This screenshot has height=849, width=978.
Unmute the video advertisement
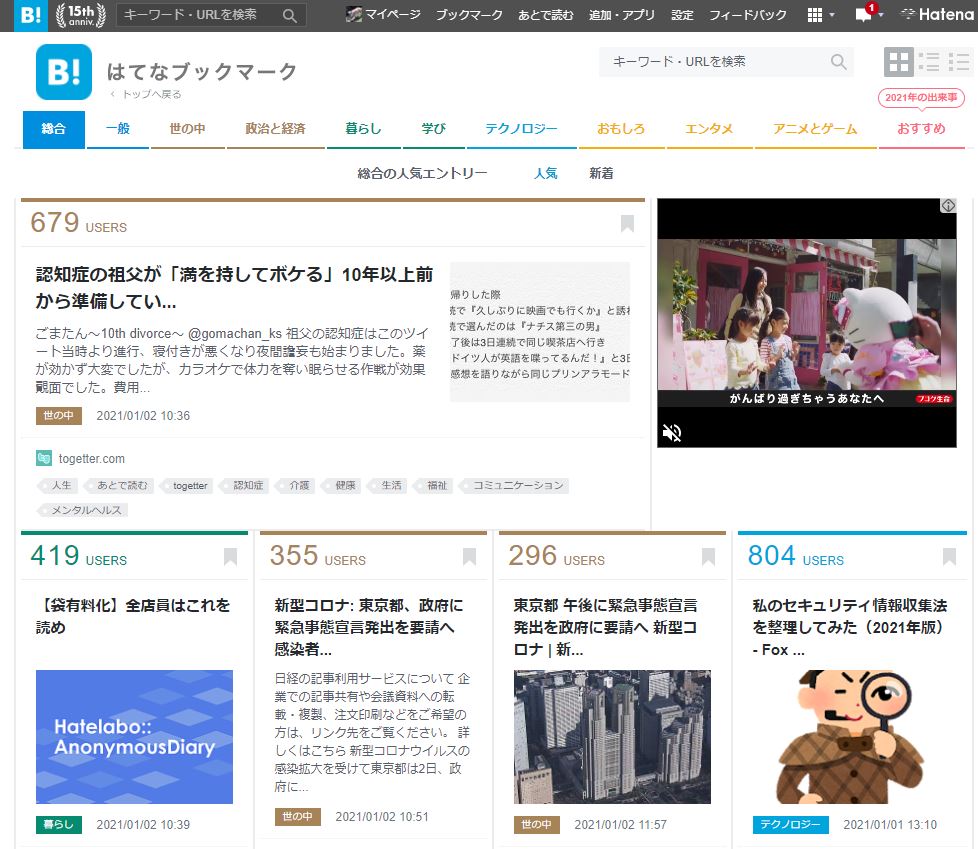672,432
